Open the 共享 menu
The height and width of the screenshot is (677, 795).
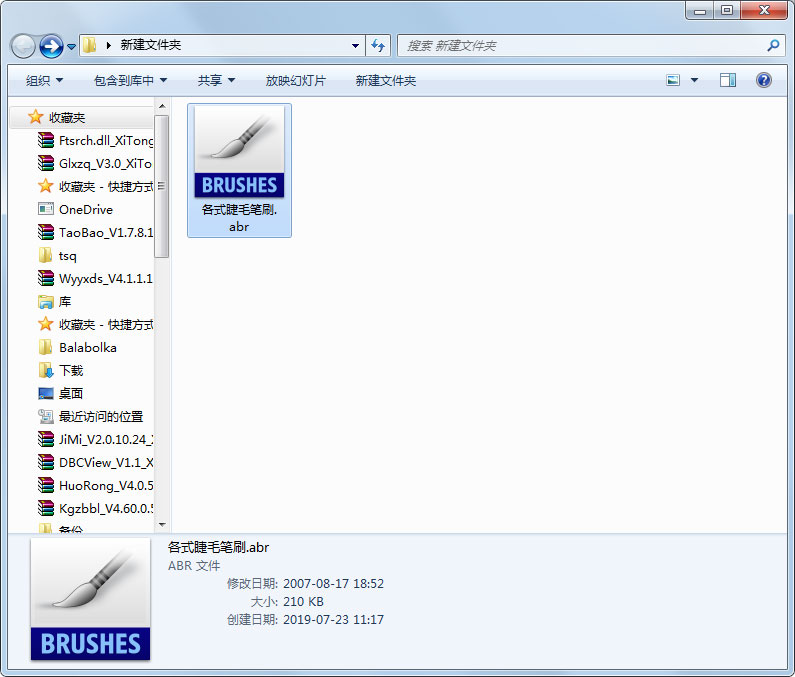216,81
